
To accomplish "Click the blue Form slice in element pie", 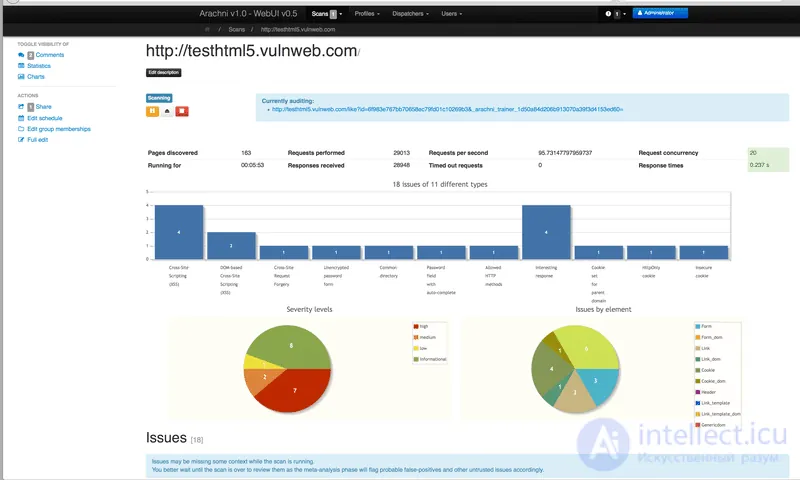I will click(595, 382).
